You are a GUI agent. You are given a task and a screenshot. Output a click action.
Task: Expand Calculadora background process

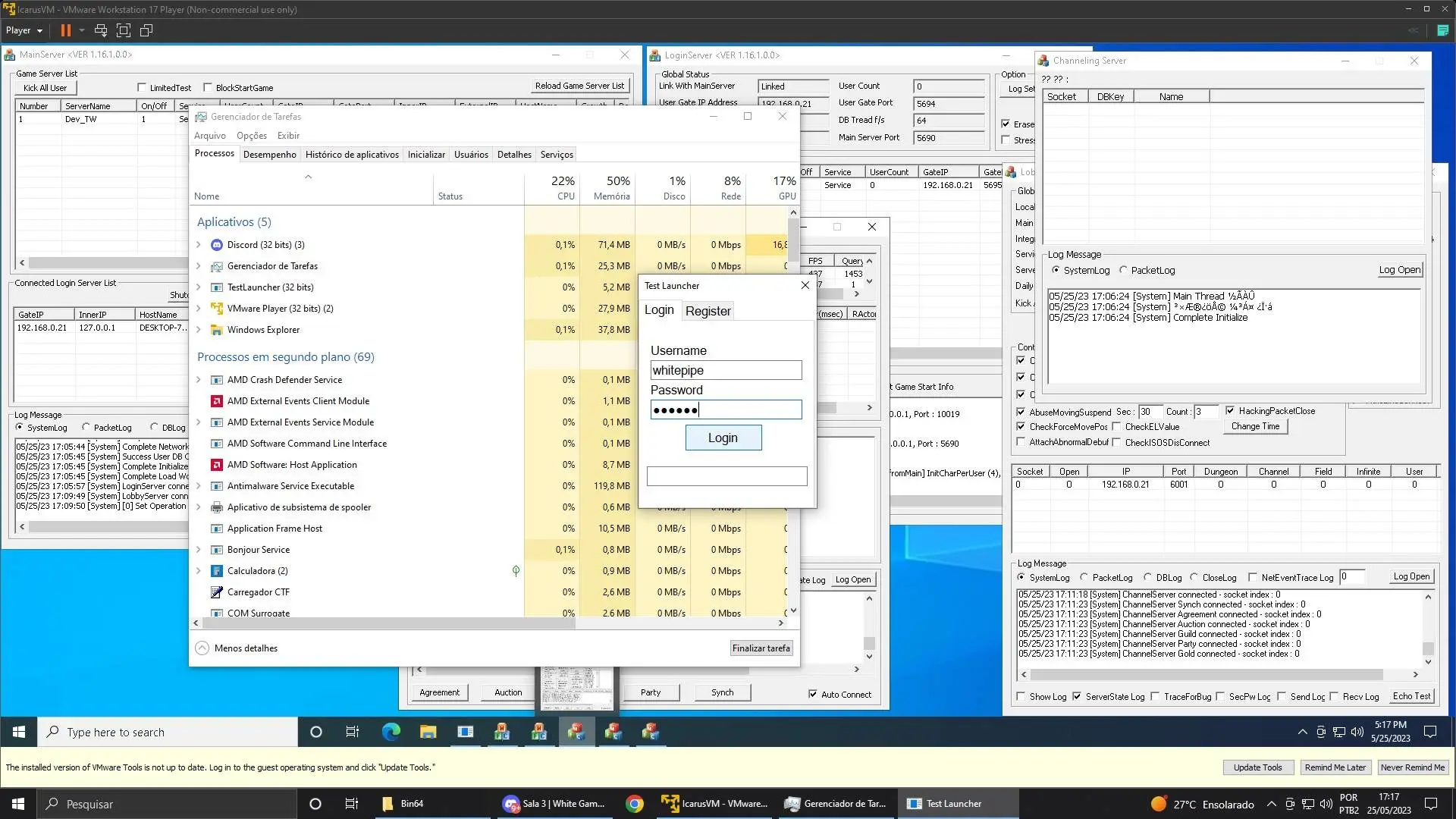point(199,571)
